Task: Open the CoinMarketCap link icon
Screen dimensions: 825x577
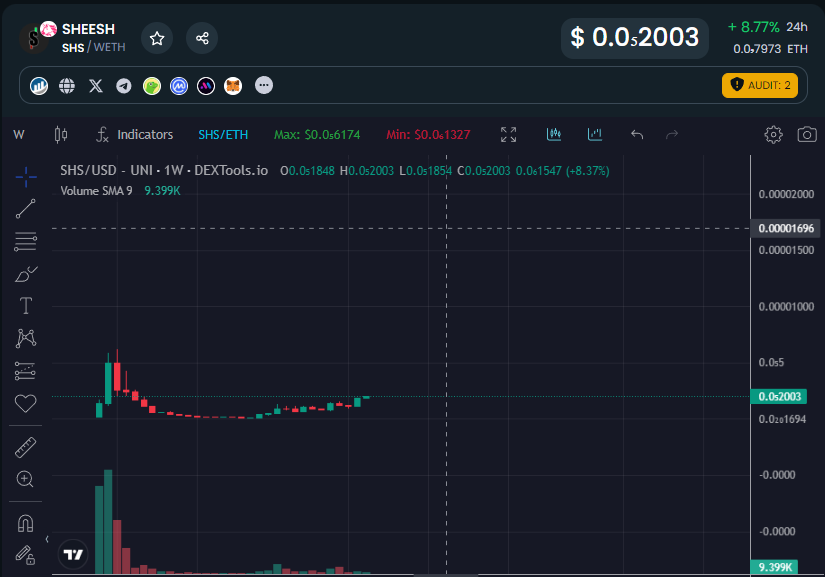Action: pos(179,85)
